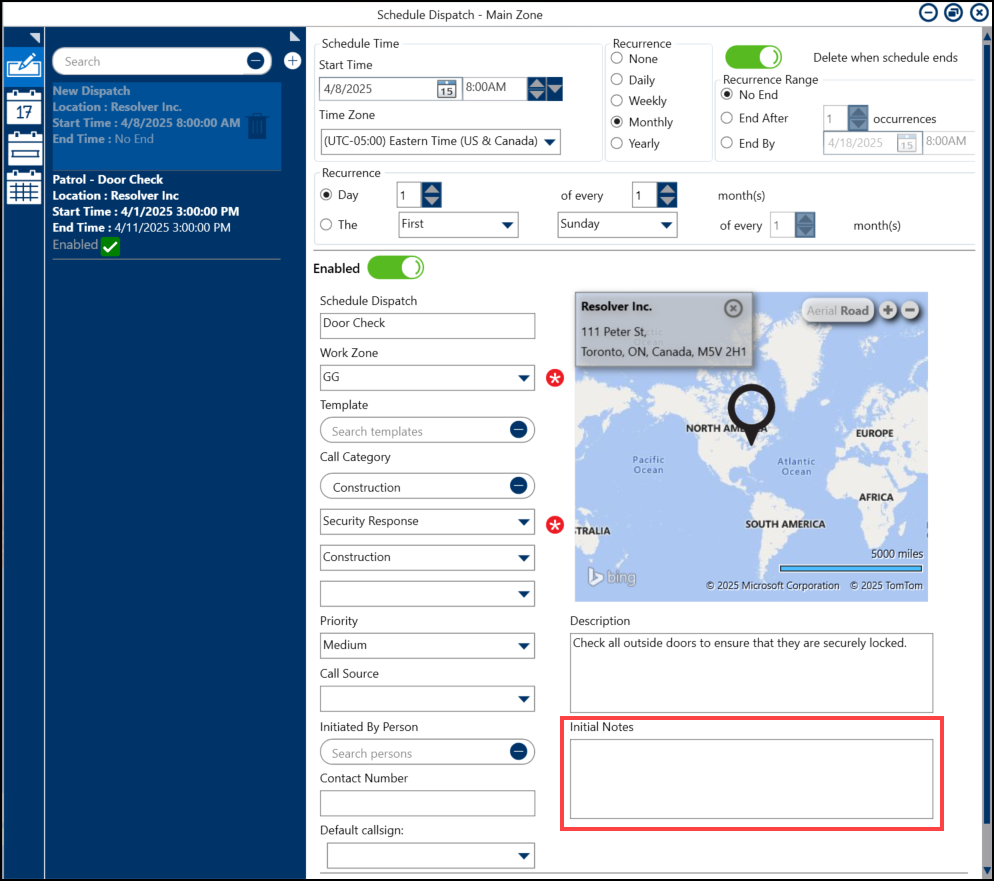Select the Weekly recurrence radio button

[x=617, y=101]
